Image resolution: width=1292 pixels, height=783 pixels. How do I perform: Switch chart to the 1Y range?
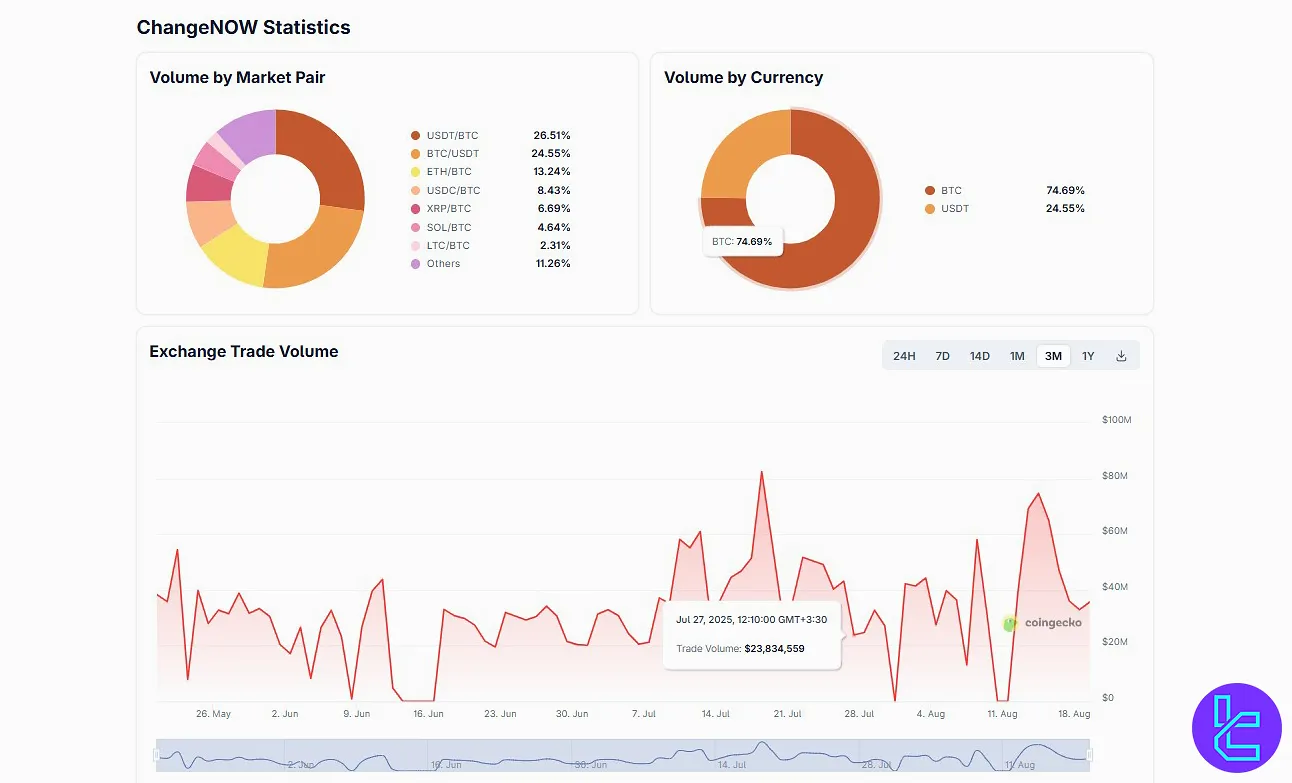pos(1088,356)
